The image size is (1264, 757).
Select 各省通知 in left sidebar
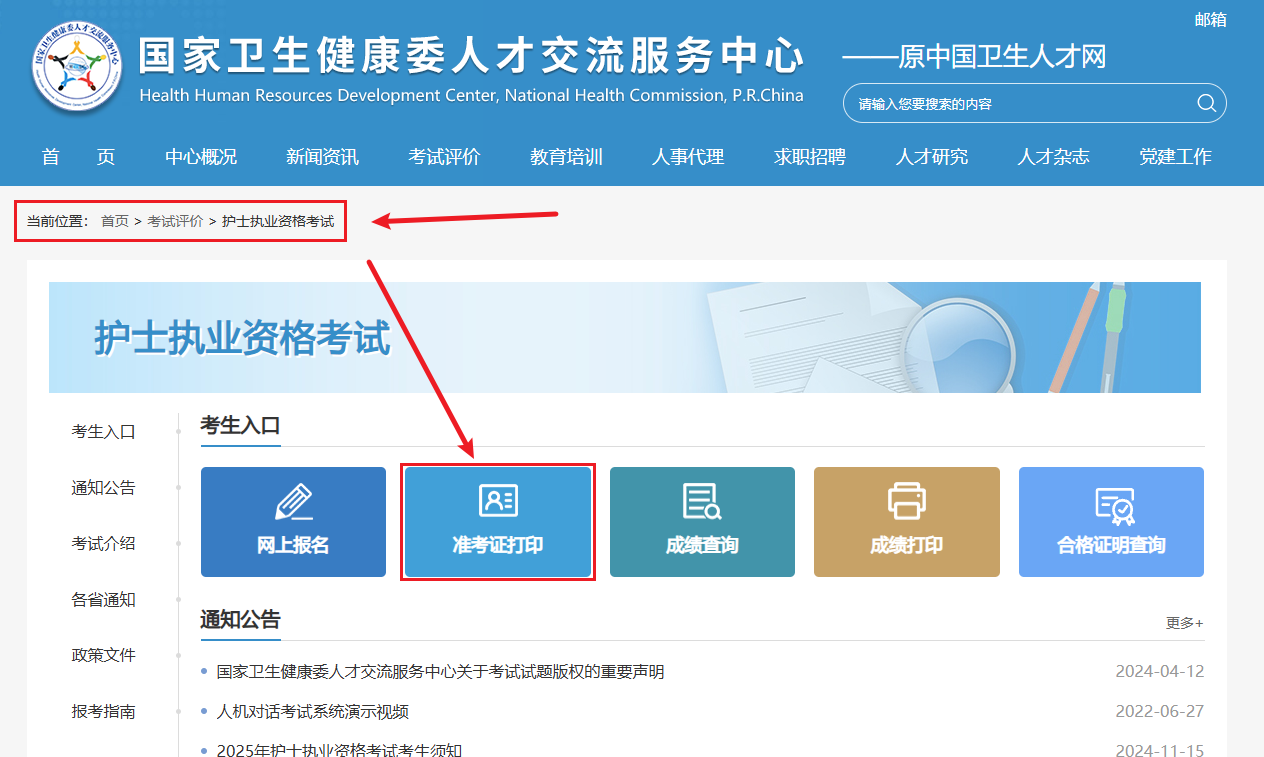tap(103, 600)
